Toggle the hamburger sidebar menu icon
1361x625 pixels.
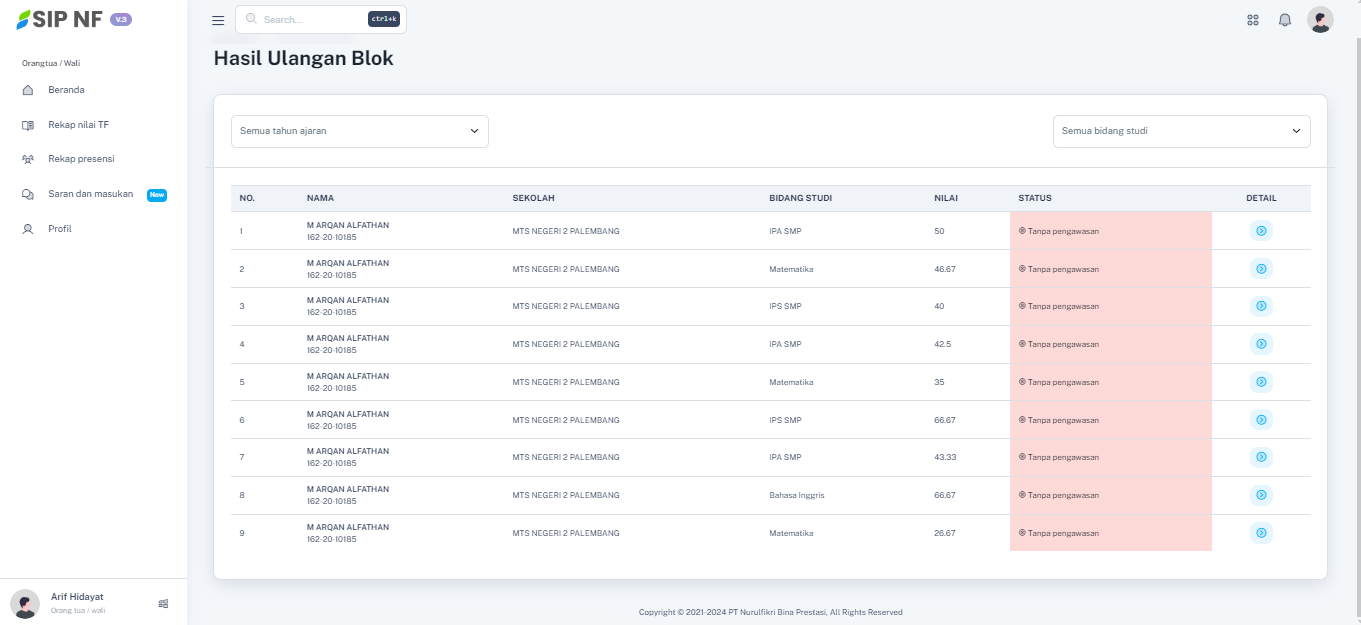[x=218, y=20]
